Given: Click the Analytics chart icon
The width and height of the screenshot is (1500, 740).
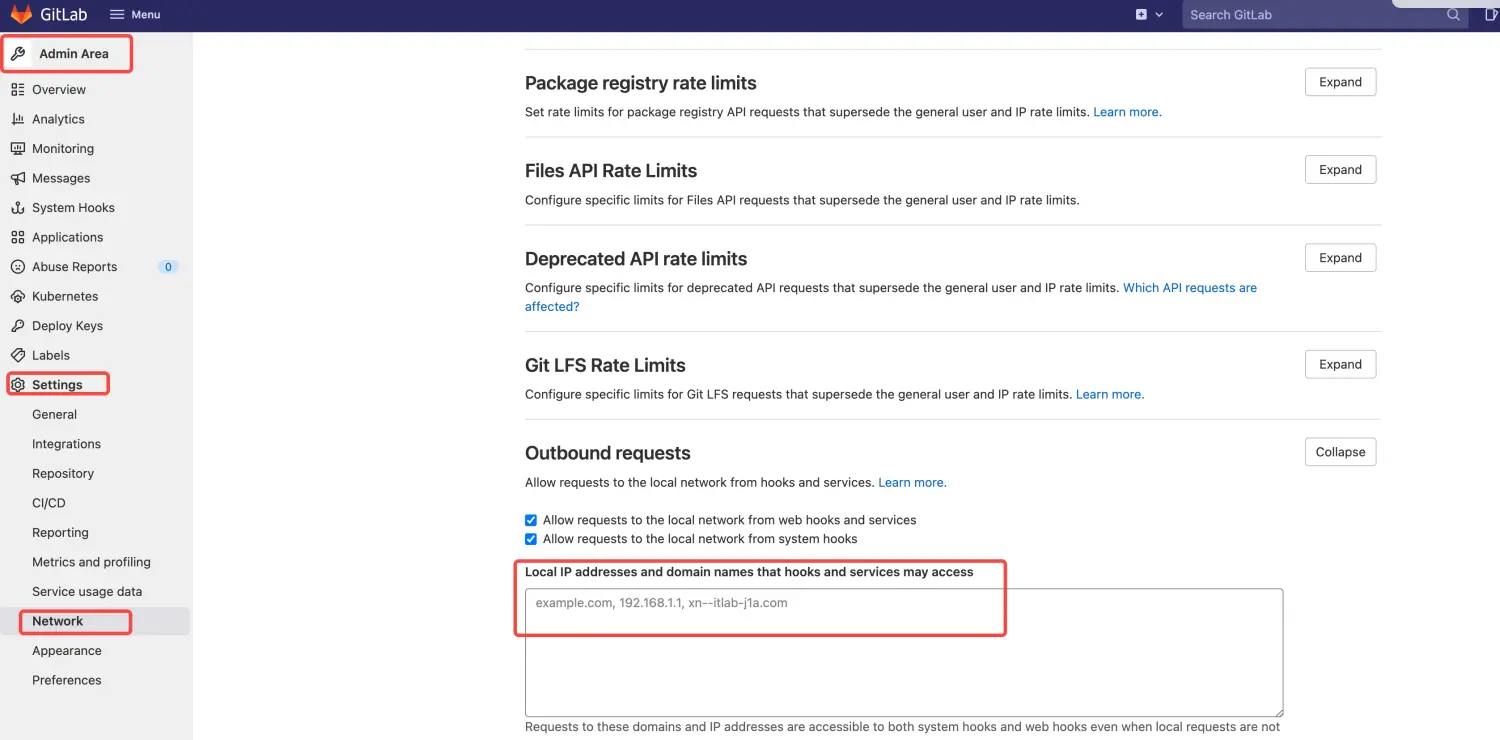Looking at the screenshot, I should 17,119.
